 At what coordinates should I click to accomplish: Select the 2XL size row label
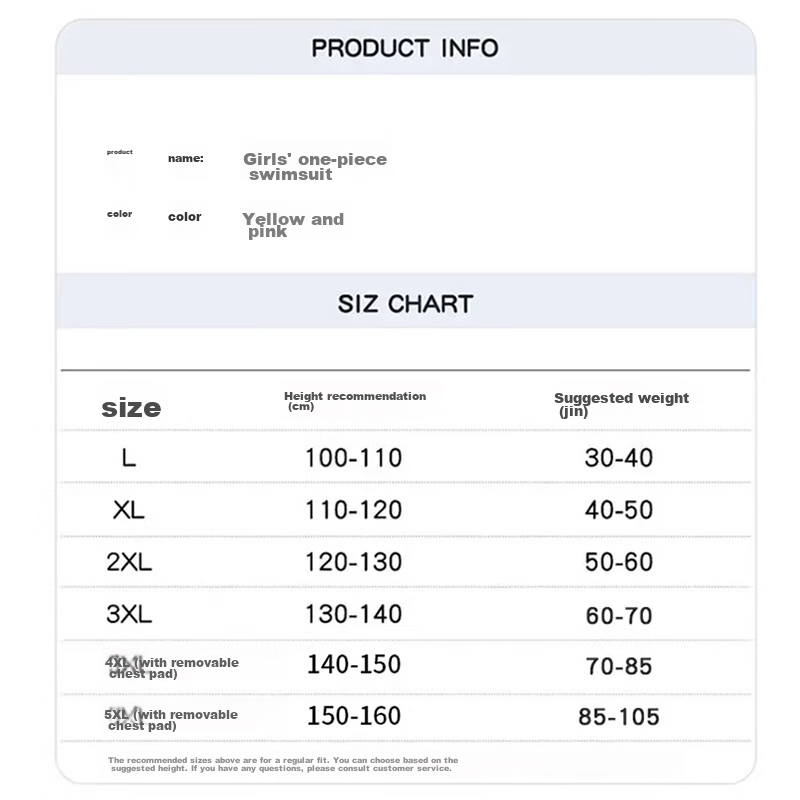click(129, 562)
